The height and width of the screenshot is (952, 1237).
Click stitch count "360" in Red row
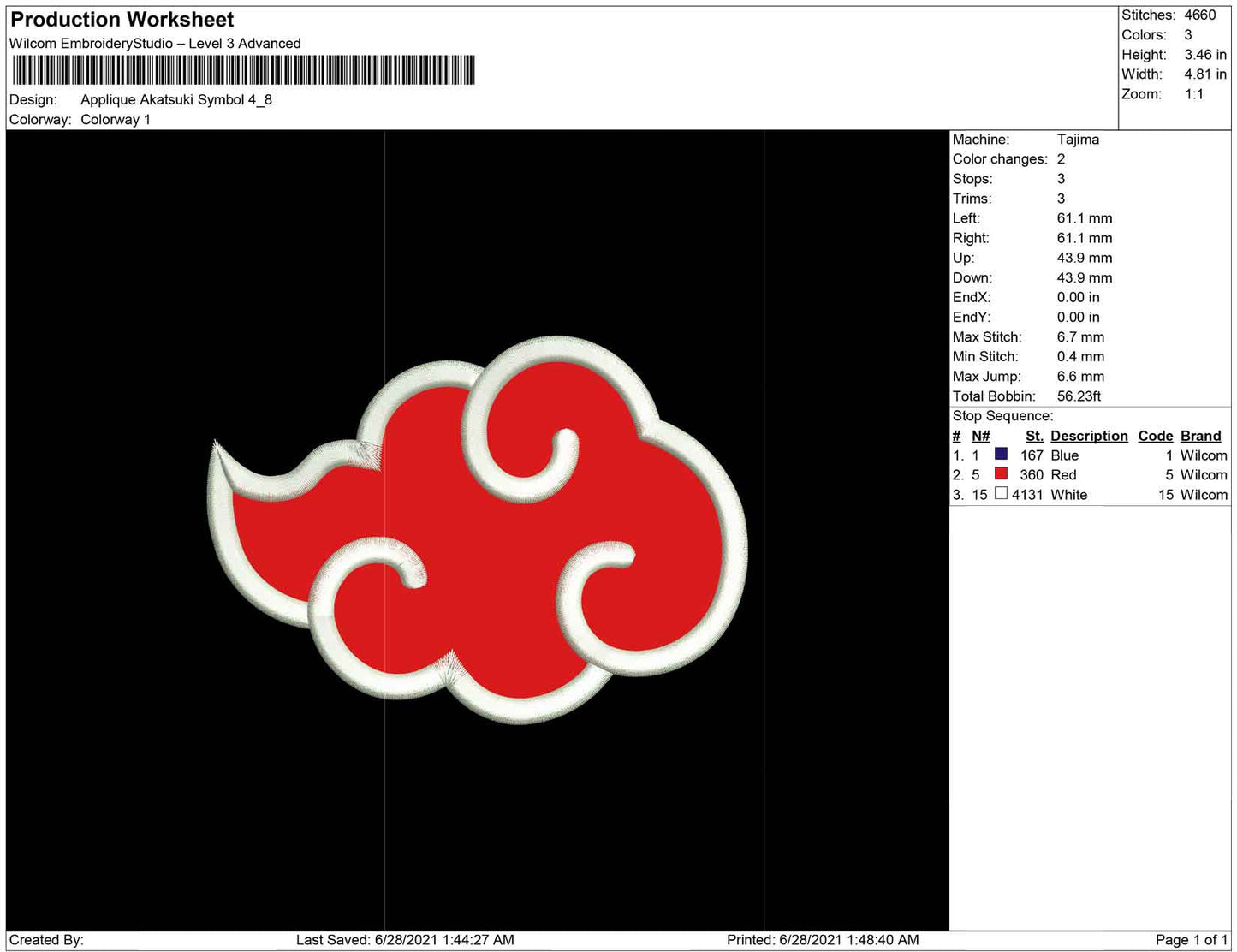pos(1032,475)
